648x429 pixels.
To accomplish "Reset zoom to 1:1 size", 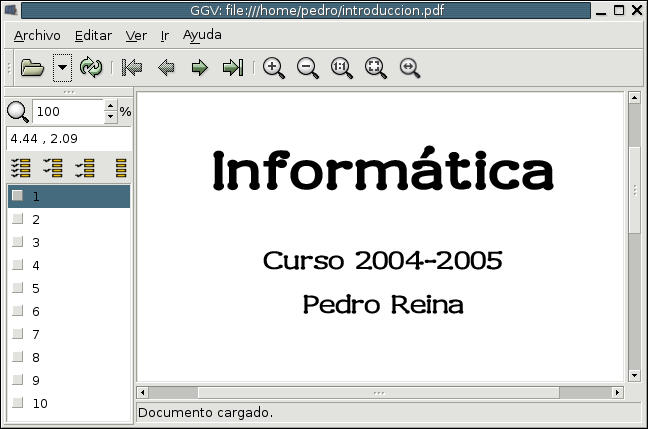I will [341, 68].
